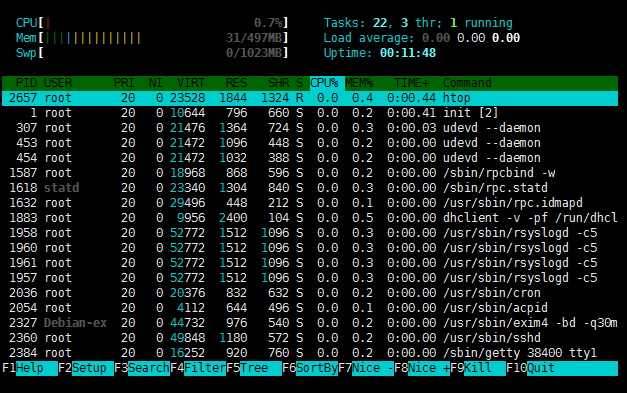The width and height of the screenshot is (627, 393).
Task: Sort by the VIRT column header
Action: coord(191,83)
